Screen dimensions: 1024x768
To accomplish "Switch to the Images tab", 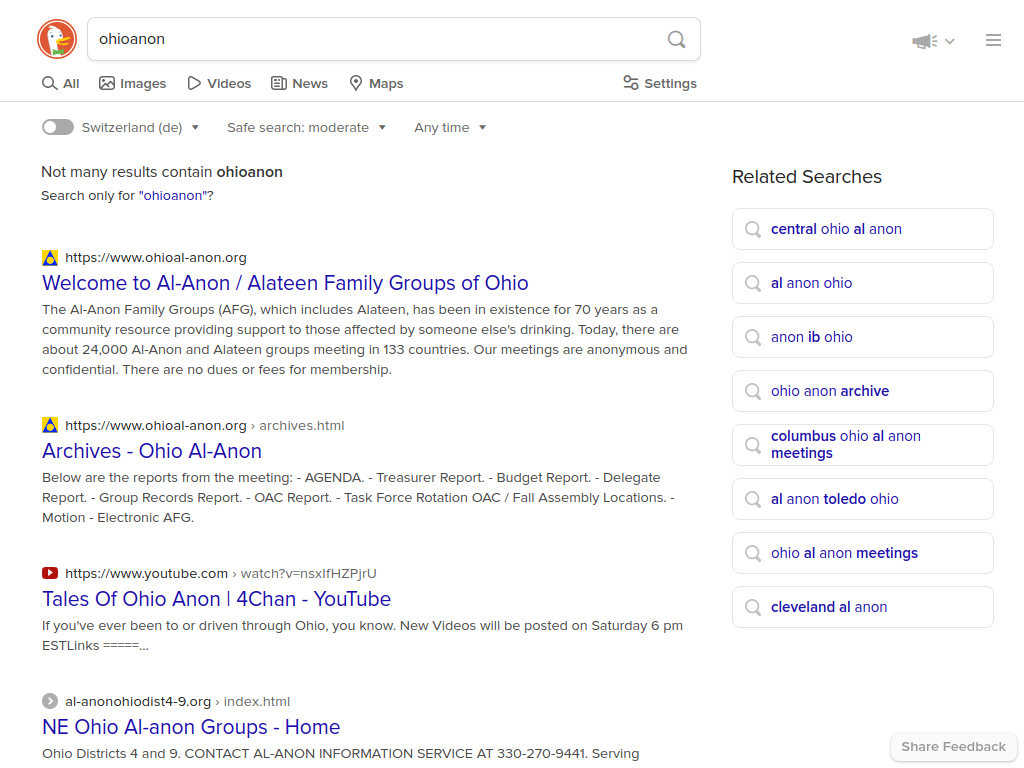I will (133, 84).
